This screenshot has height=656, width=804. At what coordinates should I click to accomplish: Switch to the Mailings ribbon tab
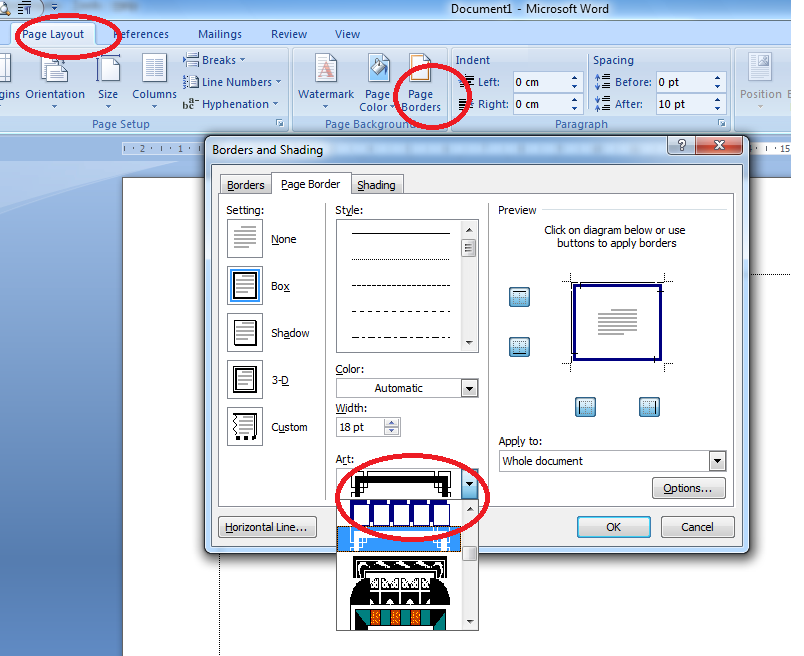tap(220, 34)
